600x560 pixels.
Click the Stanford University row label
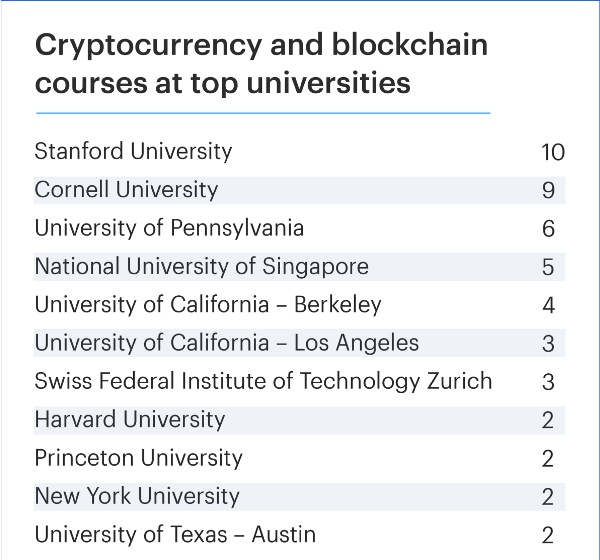coord(133,152)
